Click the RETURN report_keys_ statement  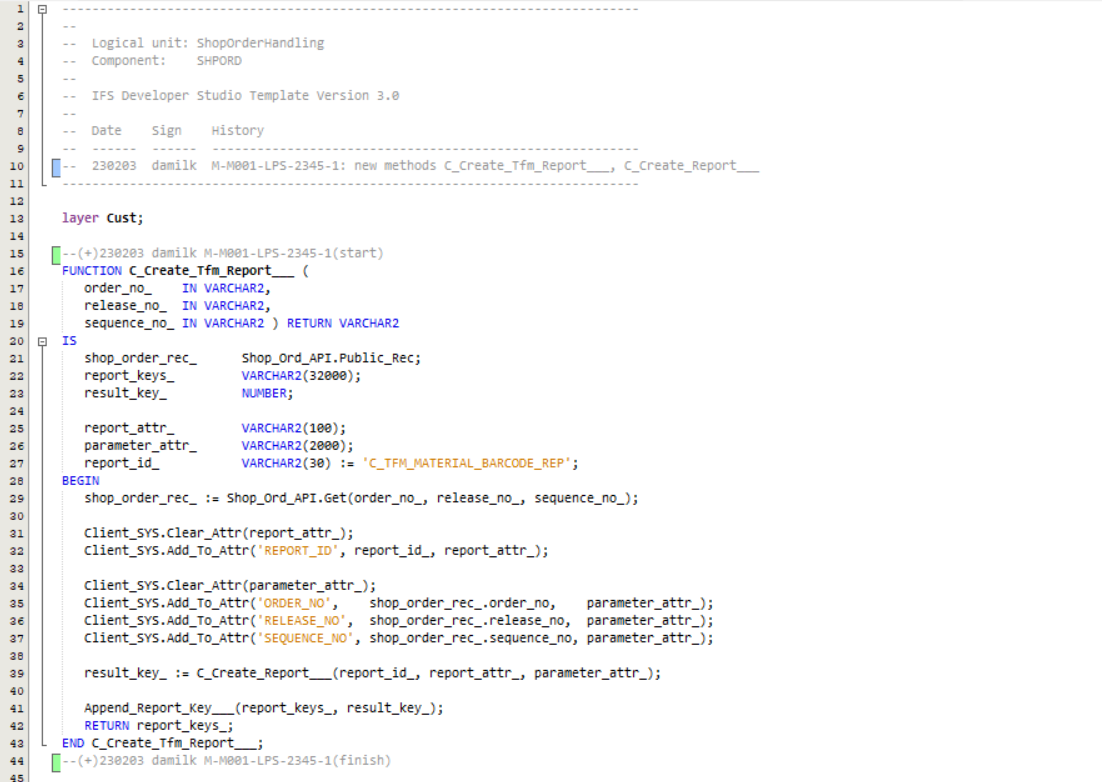coord(158,726)
